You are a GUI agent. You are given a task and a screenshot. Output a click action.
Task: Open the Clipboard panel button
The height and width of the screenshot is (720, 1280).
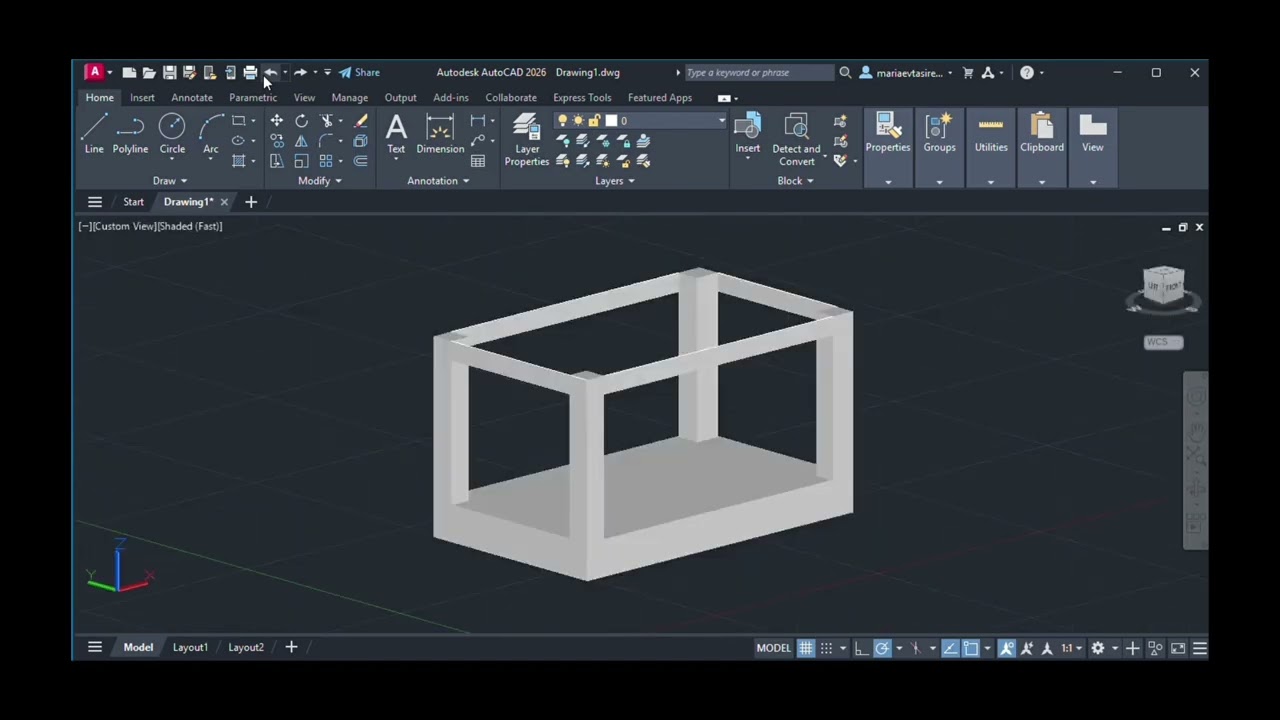point(1042,148)
